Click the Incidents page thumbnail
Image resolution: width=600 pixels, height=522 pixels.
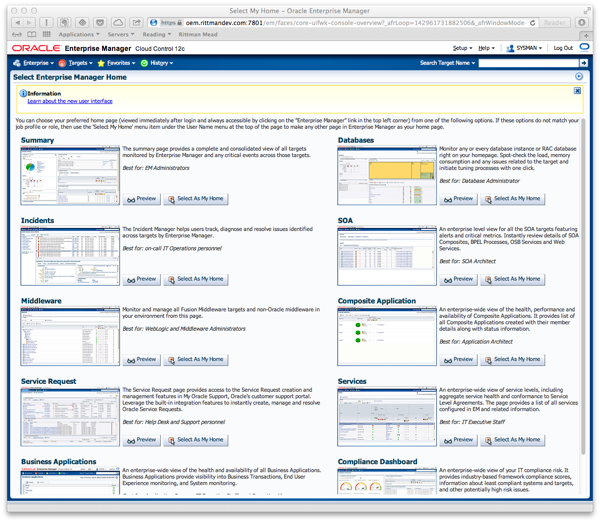(70, 256)
